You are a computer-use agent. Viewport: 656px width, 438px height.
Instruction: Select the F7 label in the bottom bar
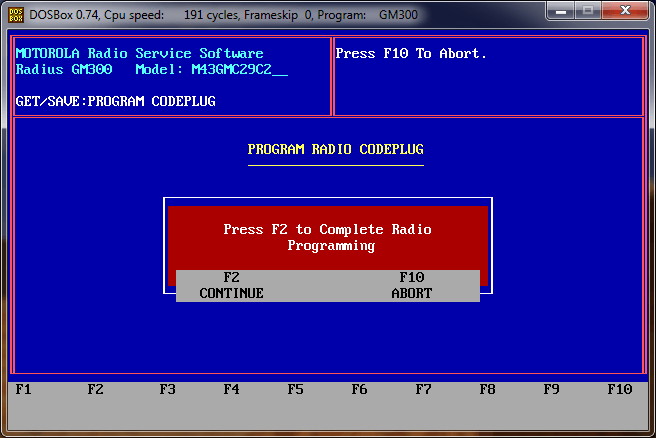423,390
